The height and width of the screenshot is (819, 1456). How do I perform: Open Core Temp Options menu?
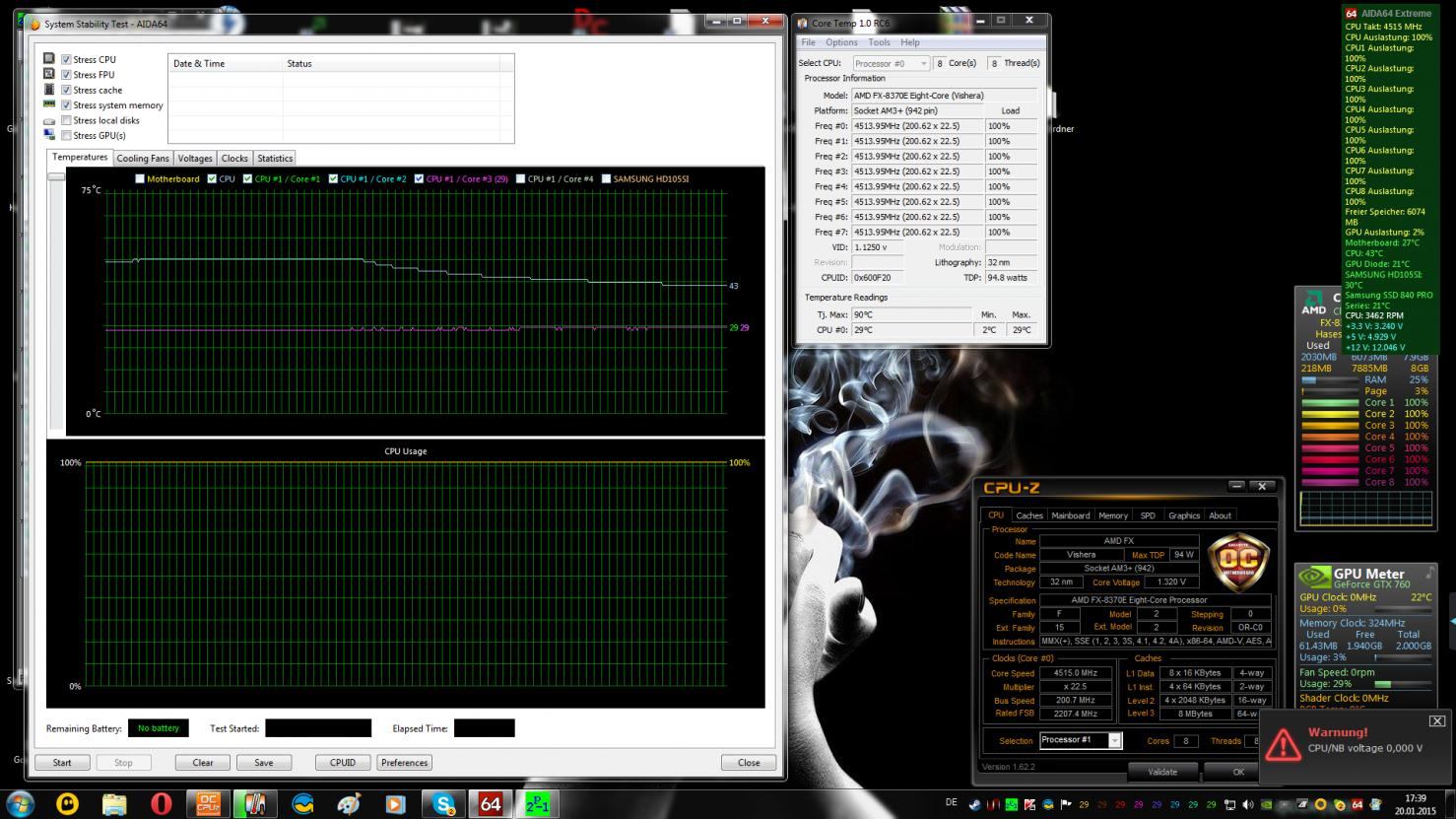[841, 42]
